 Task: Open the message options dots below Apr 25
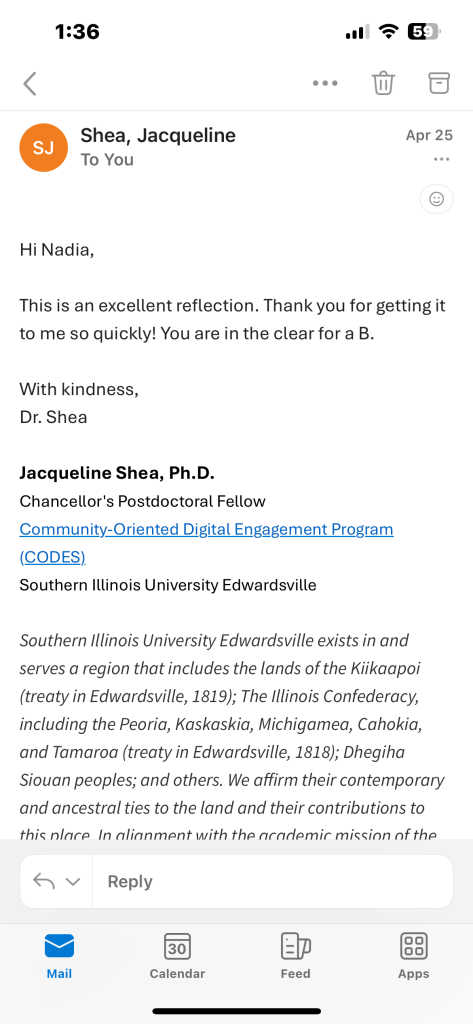(442, 160)
